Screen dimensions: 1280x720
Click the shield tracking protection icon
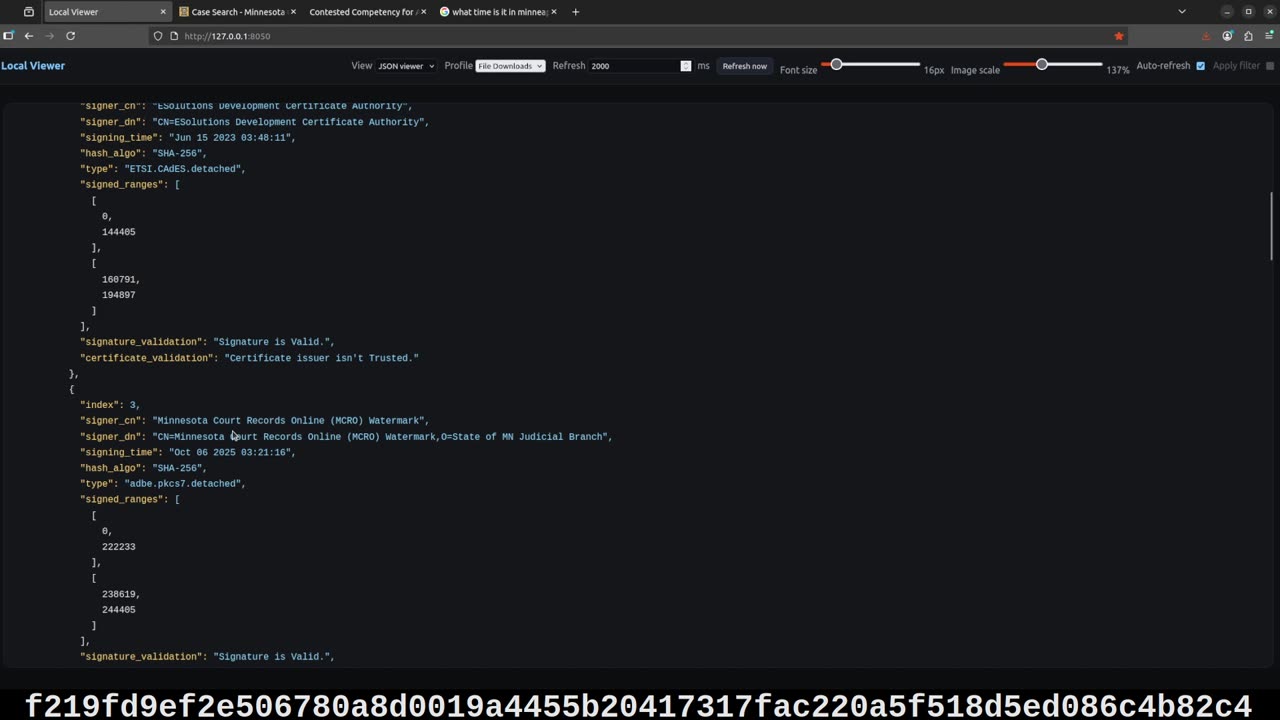point(158,36)
